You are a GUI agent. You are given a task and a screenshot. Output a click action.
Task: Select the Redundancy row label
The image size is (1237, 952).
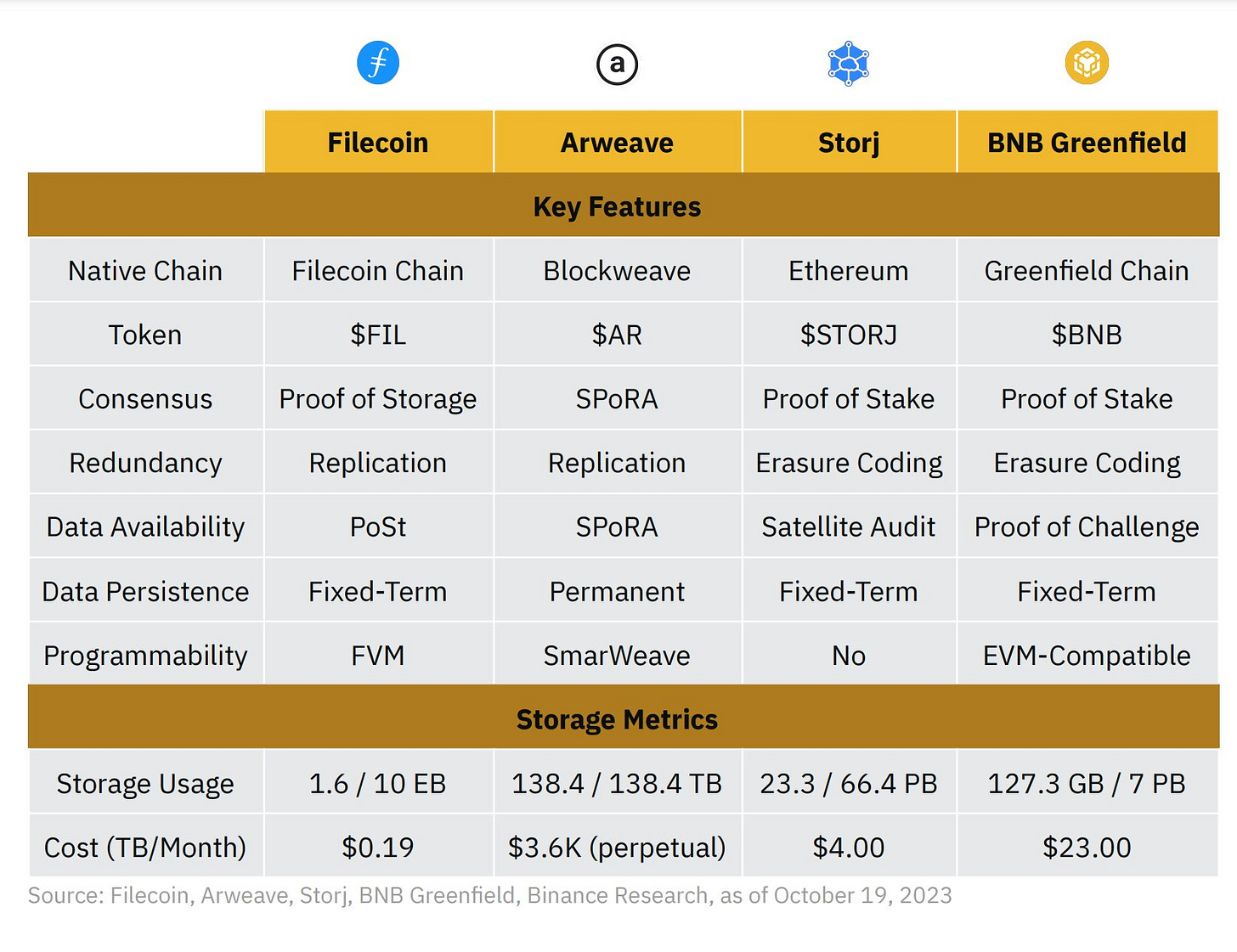[146, 463]
